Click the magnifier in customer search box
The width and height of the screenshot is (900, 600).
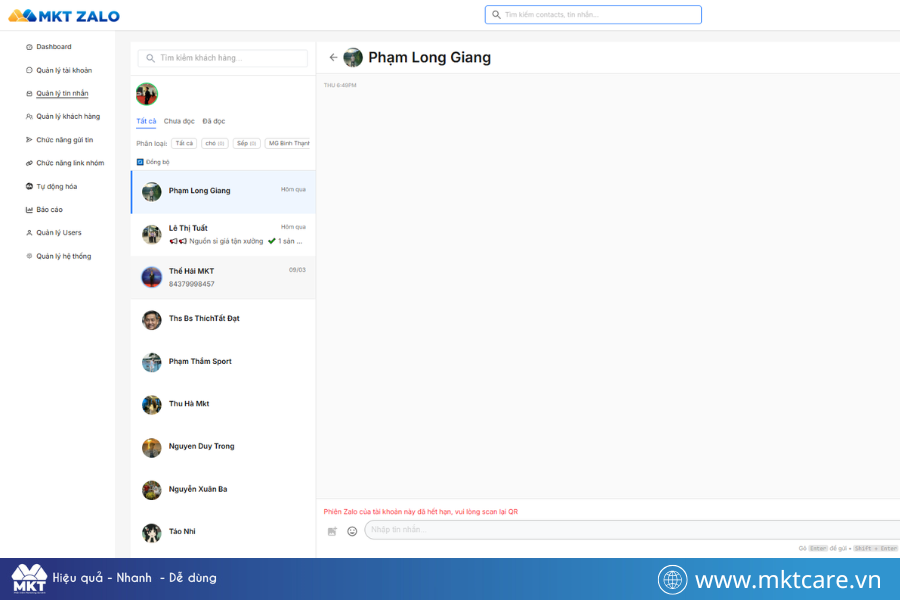click(x=150, y=58)
